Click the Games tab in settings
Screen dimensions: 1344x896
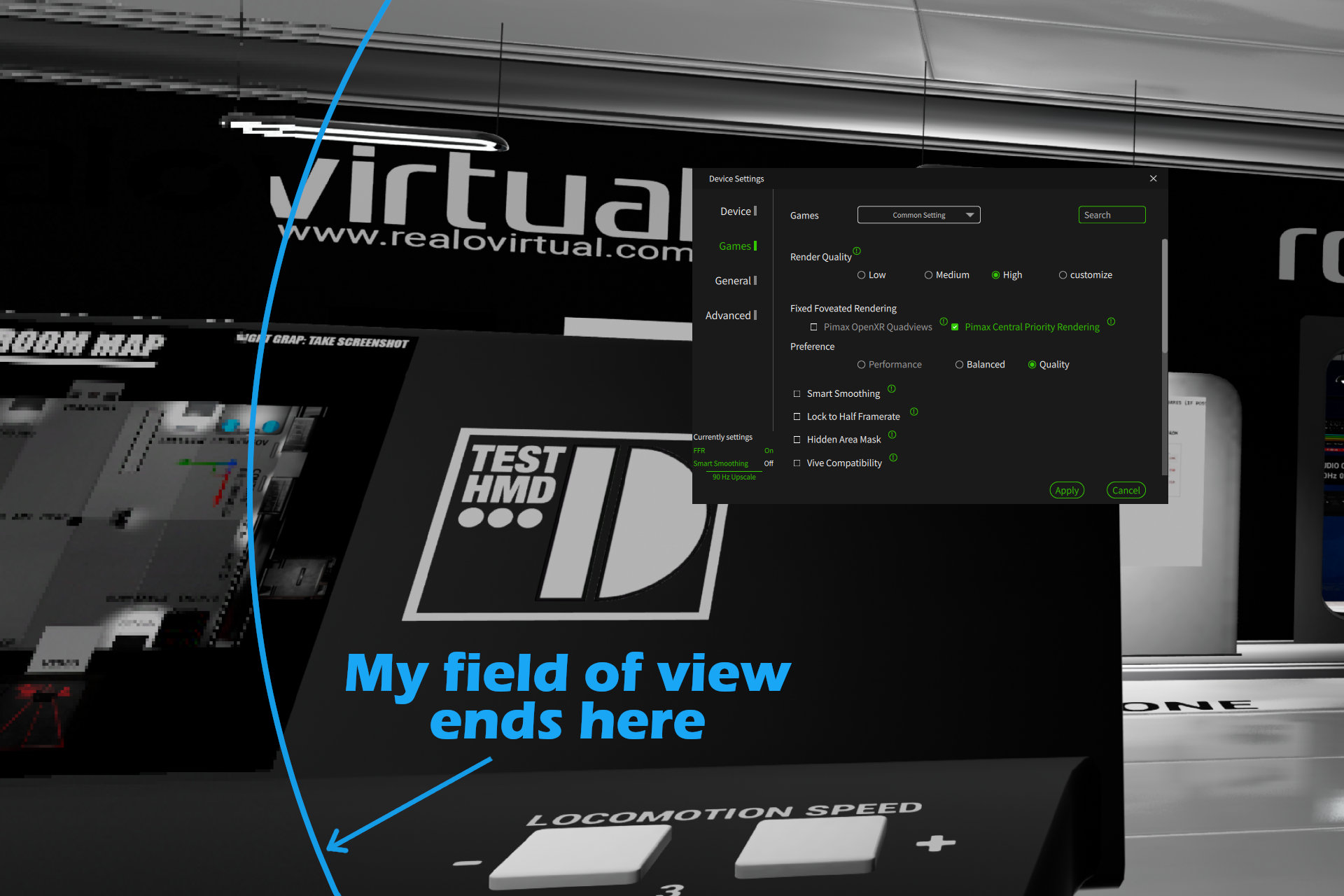coord(735,247)
